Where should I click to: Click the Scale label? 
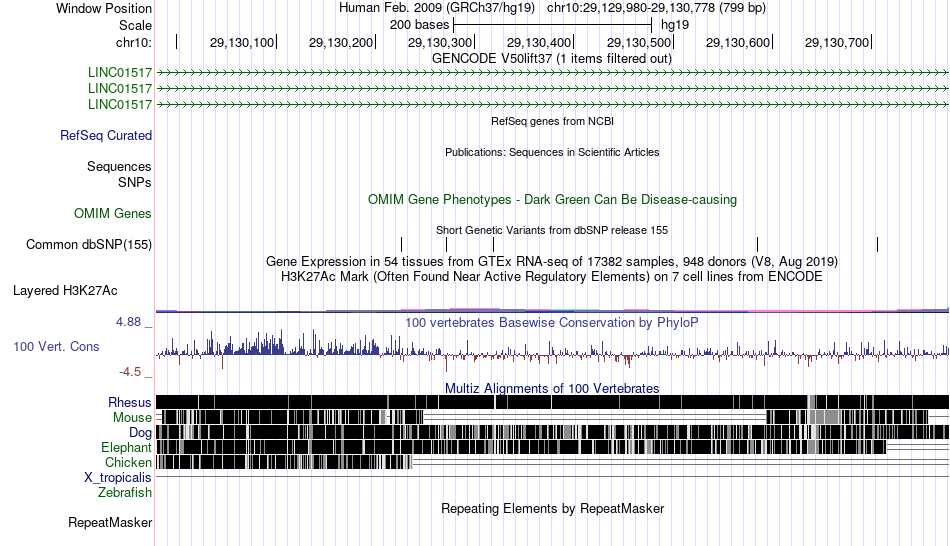[x=135, y=25]
